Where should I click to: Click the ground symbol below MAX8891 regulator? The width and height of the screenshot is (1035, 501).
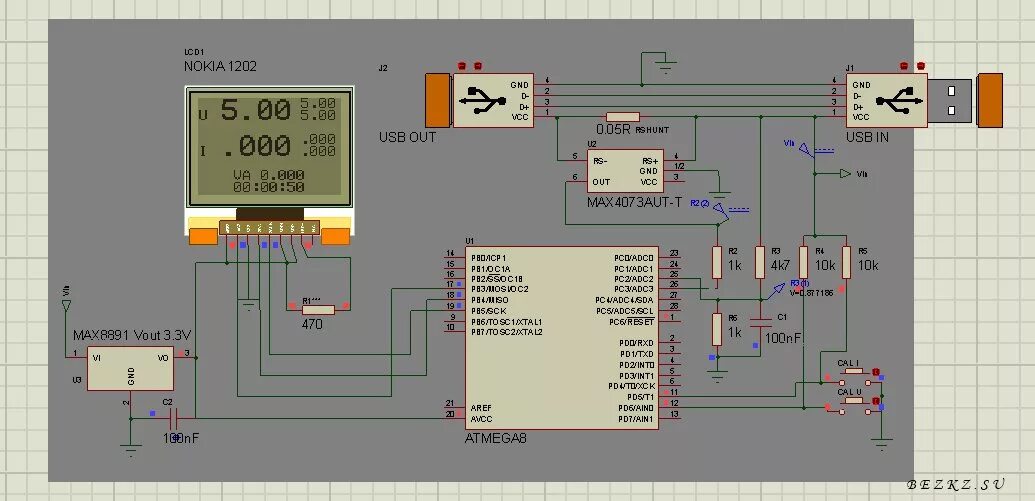pos(131,451)
